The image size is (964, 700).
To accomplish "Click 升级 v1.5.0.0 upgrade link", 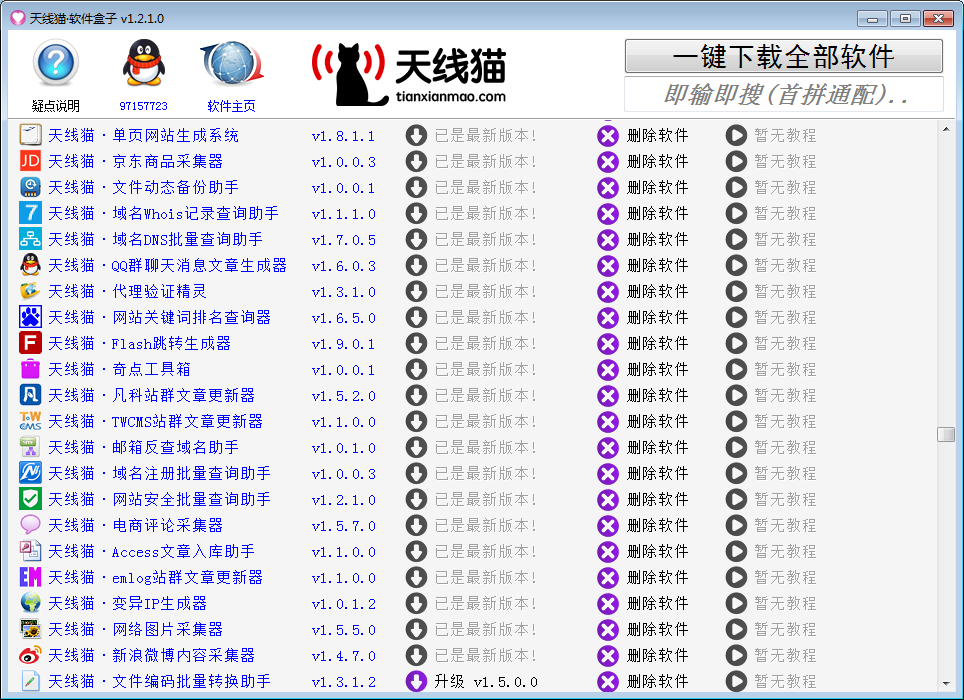I will (486, 682).
